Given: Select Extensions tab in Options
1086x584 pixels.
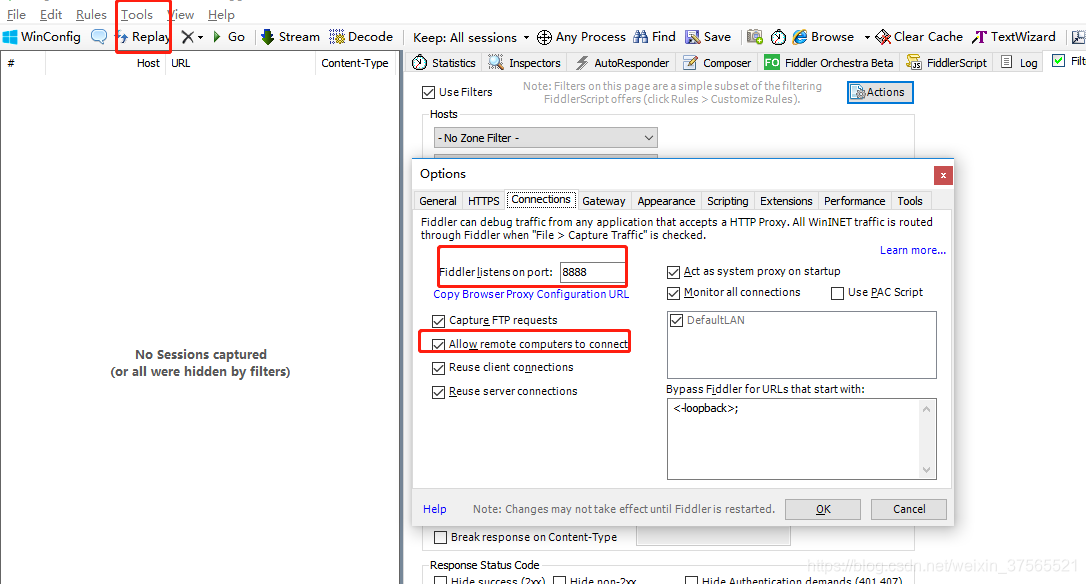Looking at the screenshot, I should pyautogui.click(x=786, y=201).
